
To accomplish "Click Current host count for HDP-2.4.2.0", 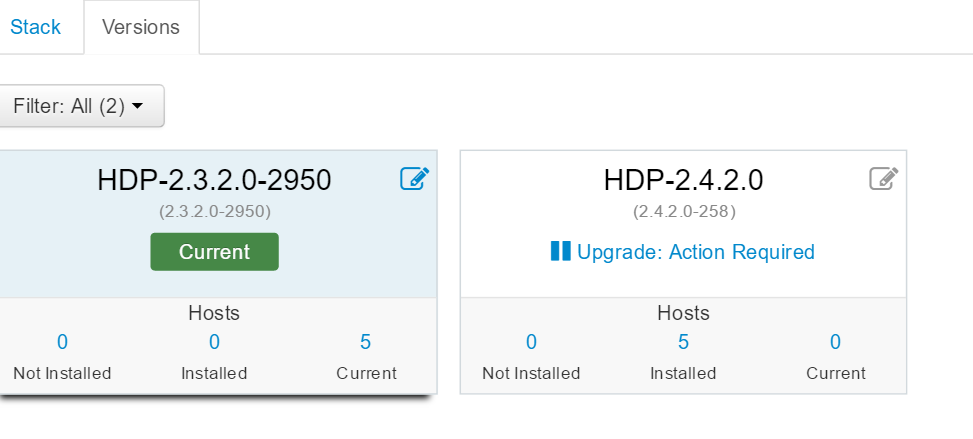I will click(x=835, y=342).
